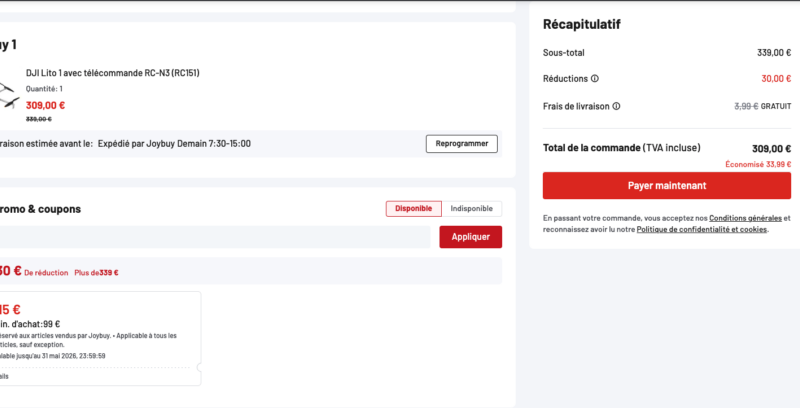This screenshot has height=408, width=800.
Task: Switch to the Disponible coupons tab
Action: tap(413, 209)
